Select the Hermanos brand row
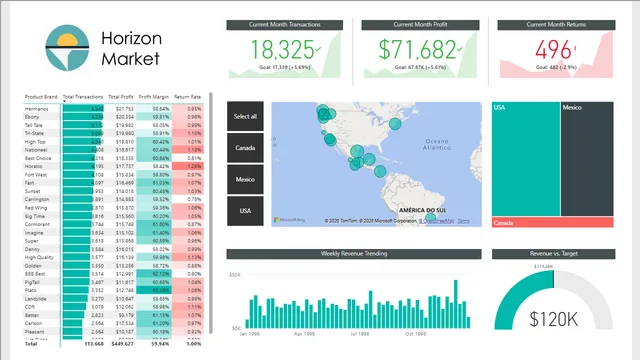Viewport: 640px width, 360px height. click(113, 109)
